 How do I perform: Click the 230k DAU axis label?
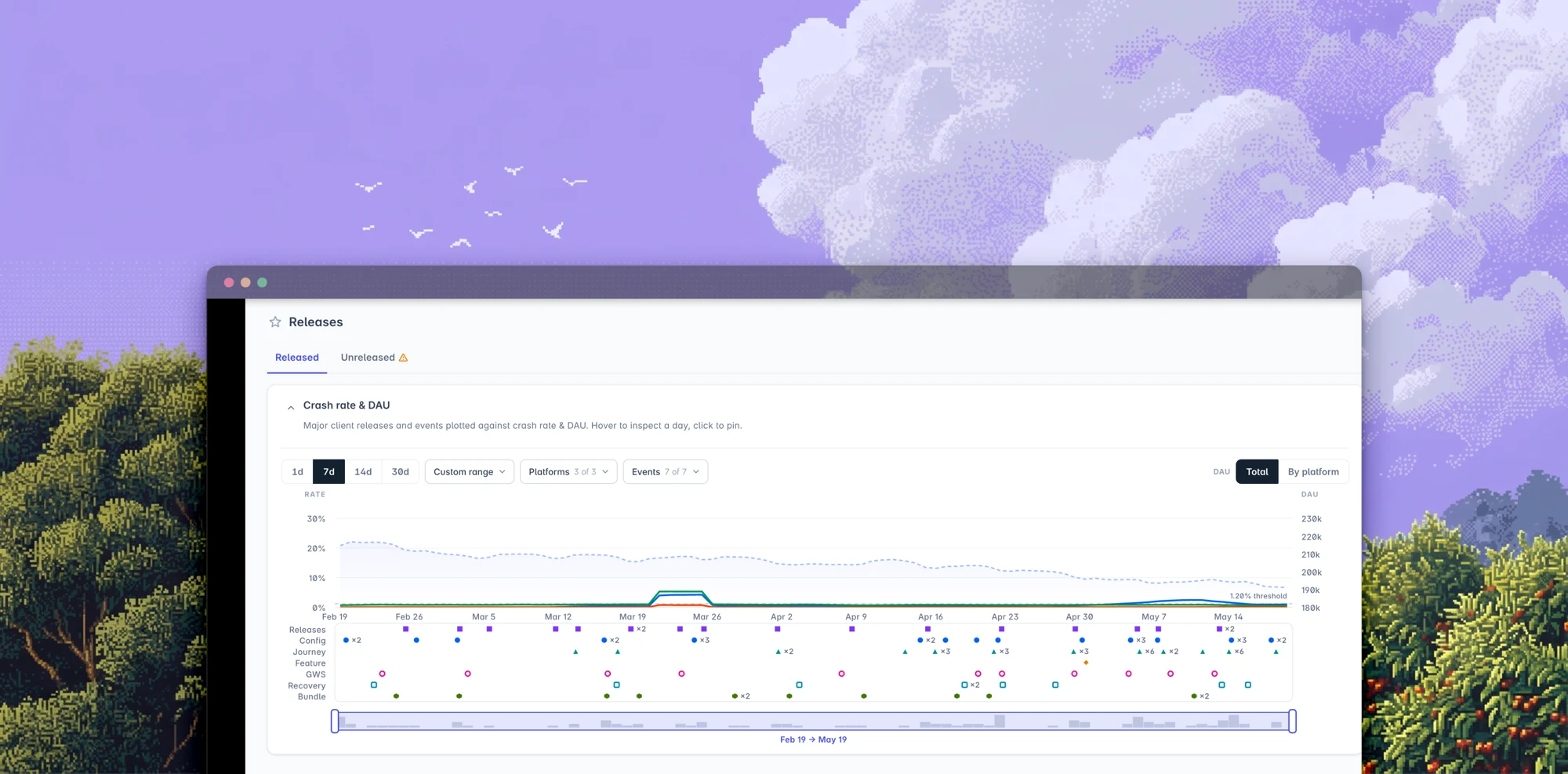click(1312, 519)
